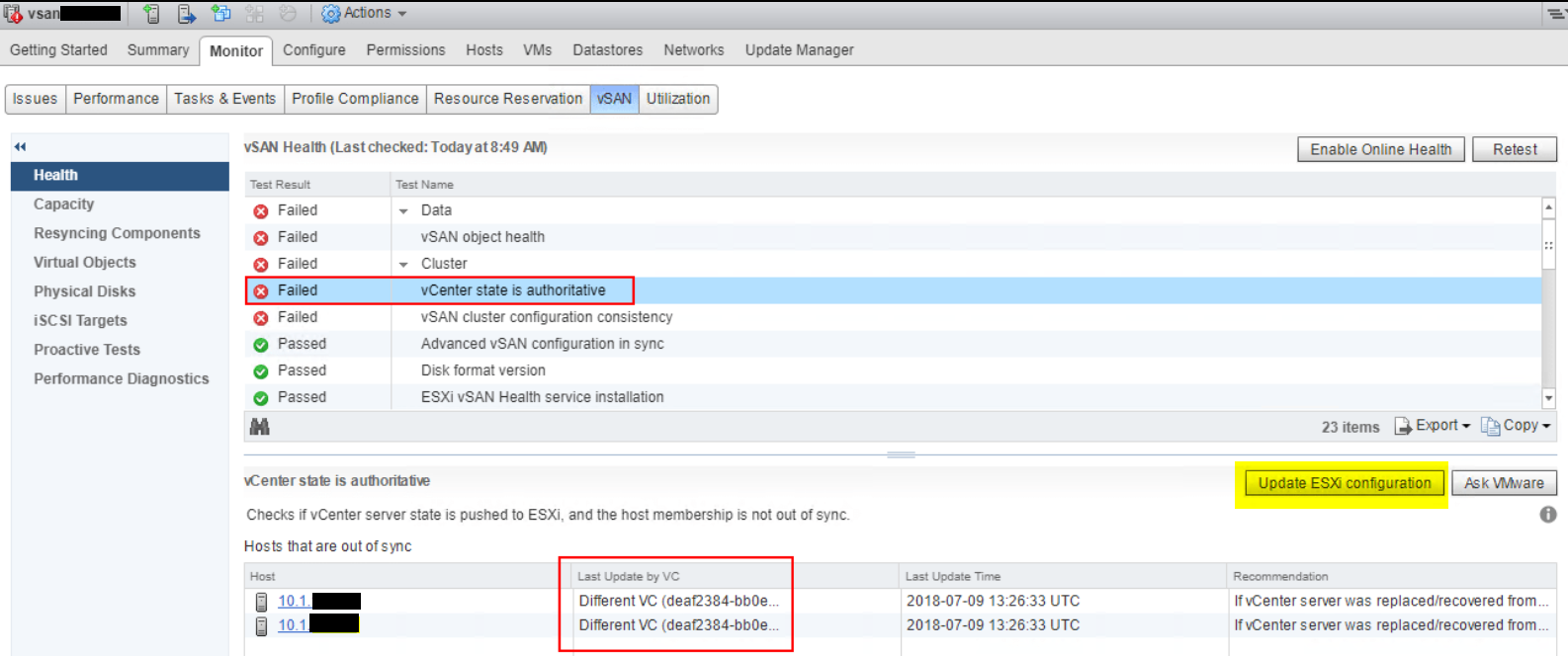The width and height of the screenshot is (1568, 656).
Task: Click the Ask VMware button
Action: coord(1504,483)
